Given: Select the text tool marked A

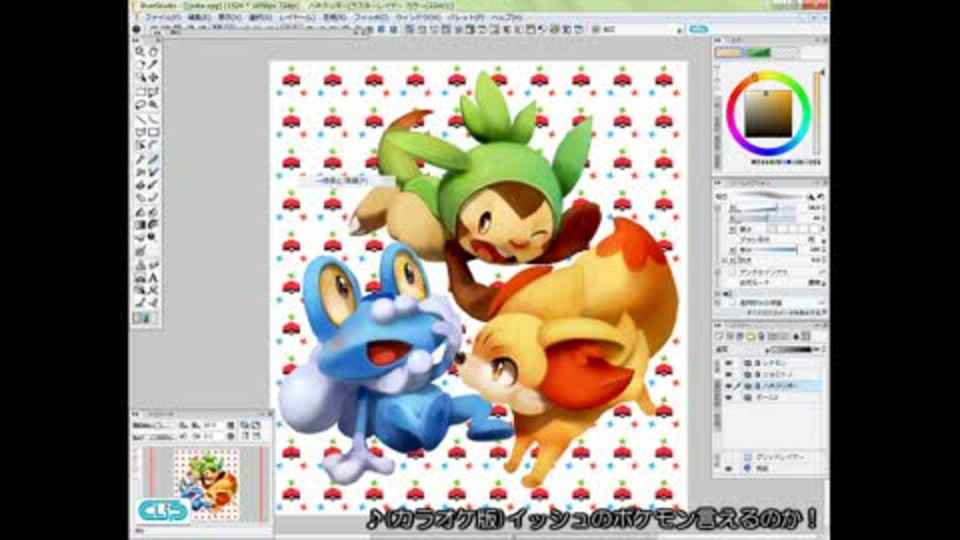Looking at the screenshot, I should (153, 278).
